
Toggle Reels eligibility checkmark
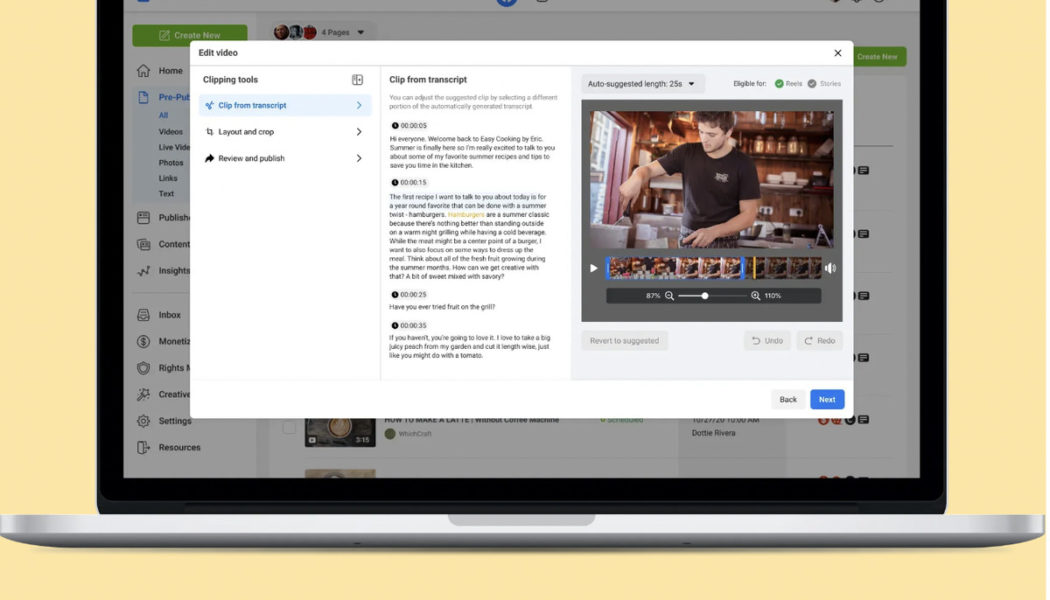[779, 84]
